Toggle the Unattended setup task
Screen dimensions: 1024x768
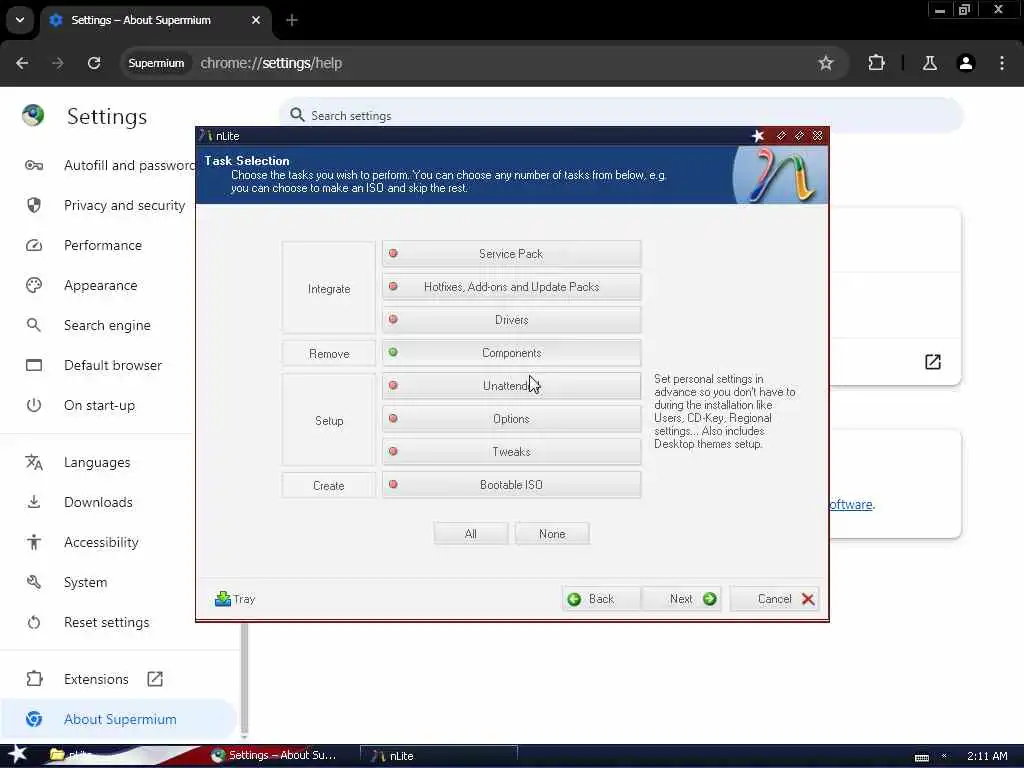pyautogui.click(x=511, y=386)
